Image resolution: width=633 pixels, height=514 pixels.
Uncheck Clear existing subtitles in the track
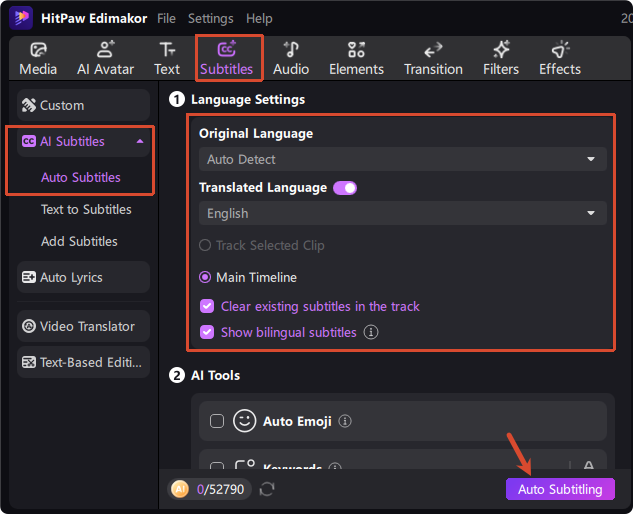click(x=207, y=306)
